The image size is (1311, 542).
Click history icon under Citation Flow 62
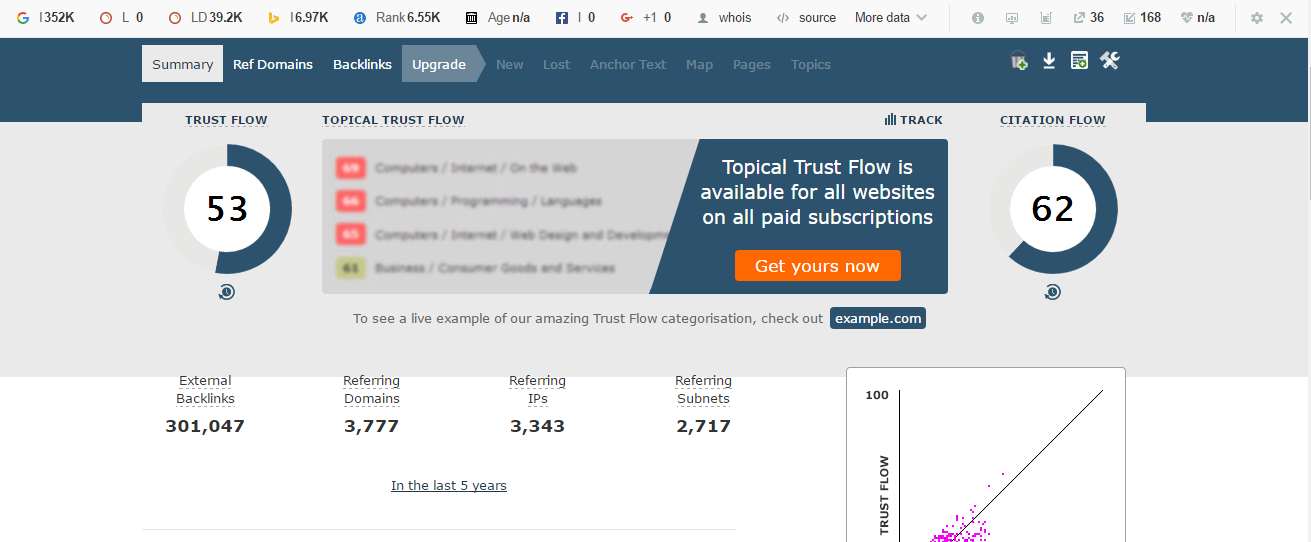1052,292
